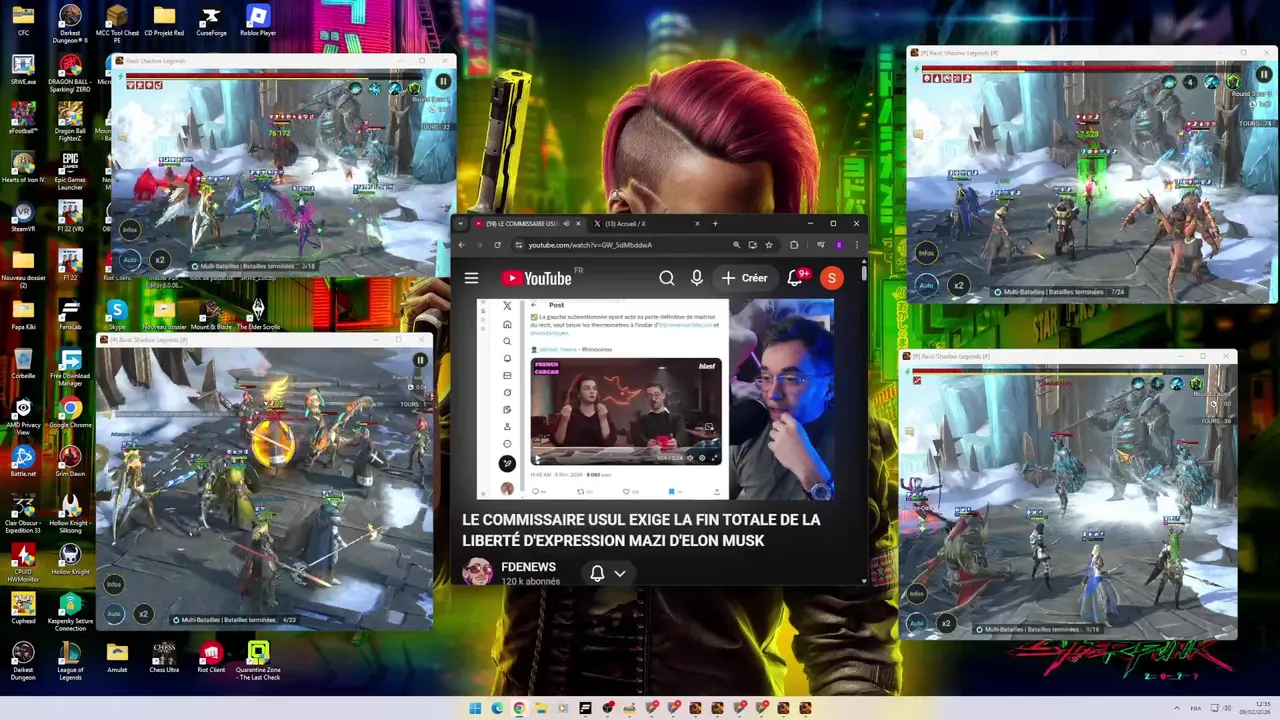Select the Google Chrome desktop shortcut

(70, 412)
